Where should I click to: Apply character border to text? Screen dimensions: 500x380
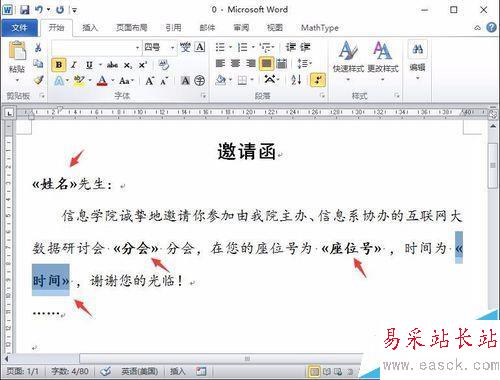click(x=200, y=47)
